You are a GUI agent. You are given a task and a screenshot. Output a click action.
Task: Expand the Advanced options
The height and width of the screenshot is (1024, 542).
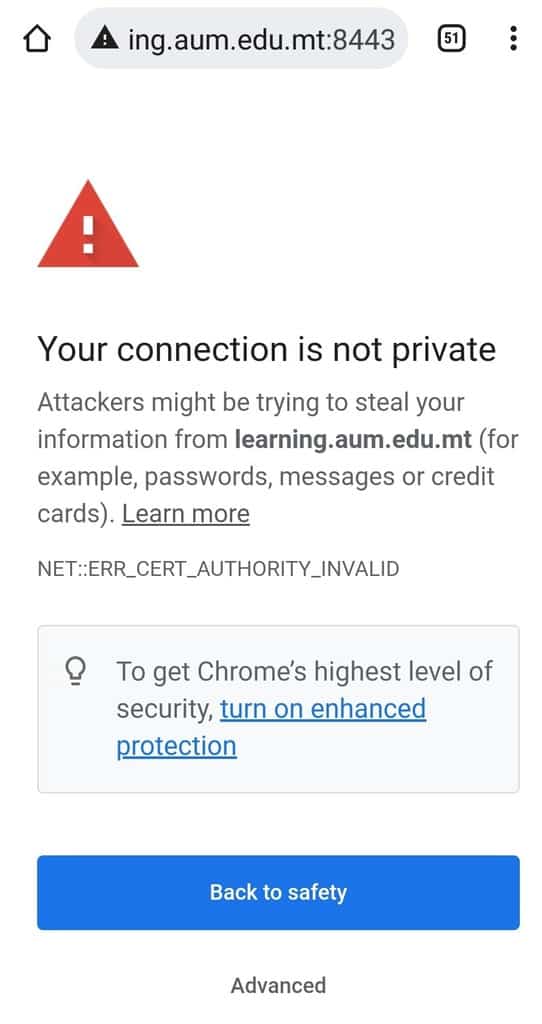tap(278, 985)
